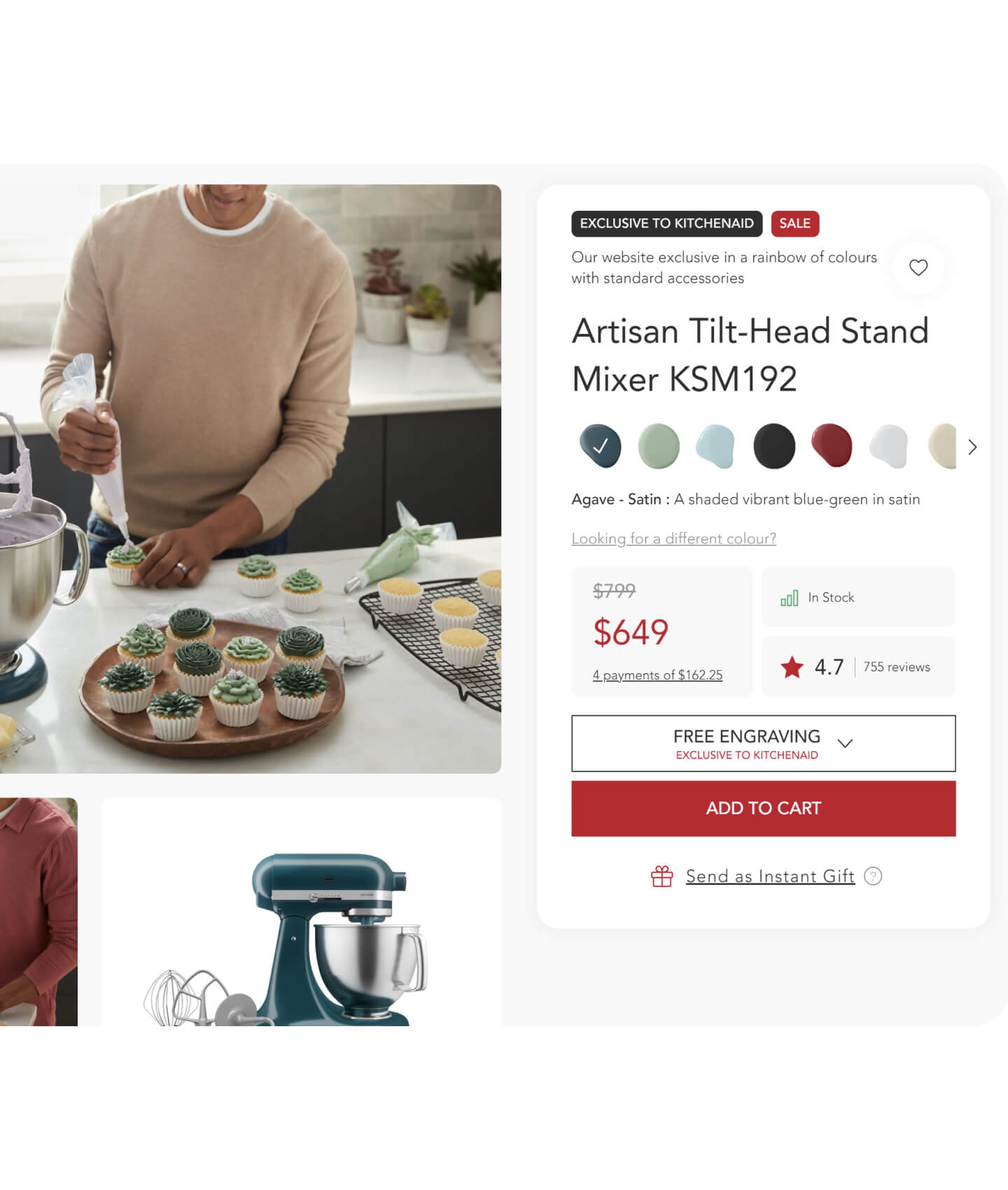
Task: Choose the pale green colour swatch
Action: point(659,446)
